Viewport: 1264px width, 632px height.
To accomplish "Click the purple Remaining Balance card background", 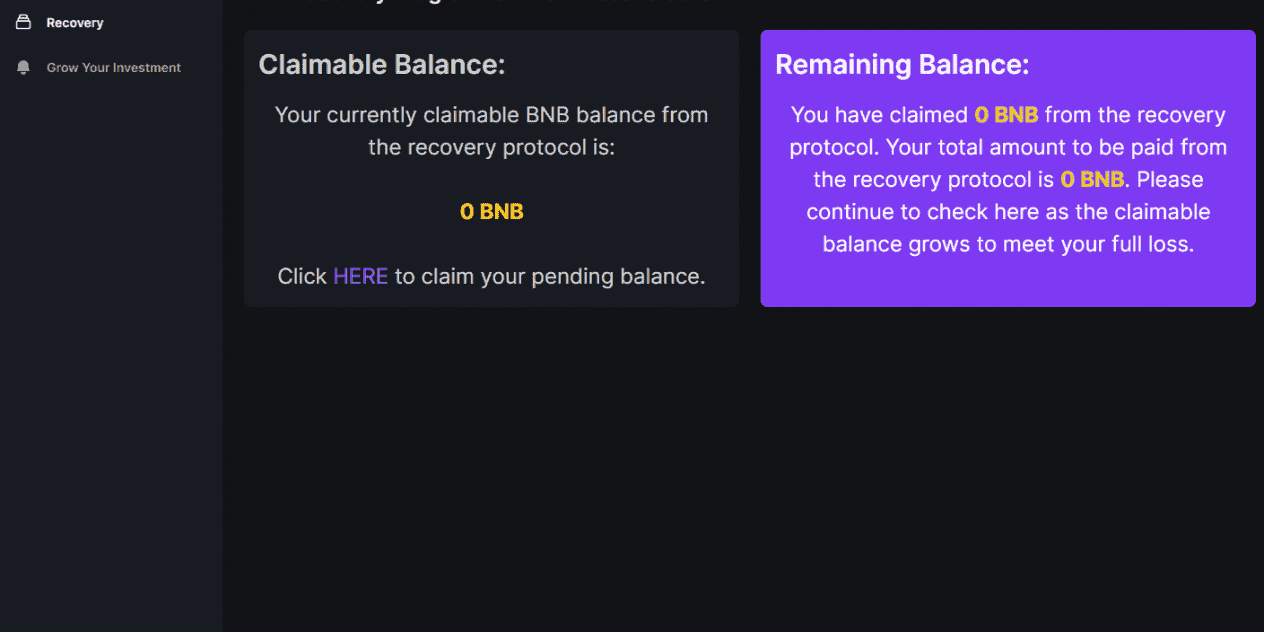I will tap(1008, 280).
